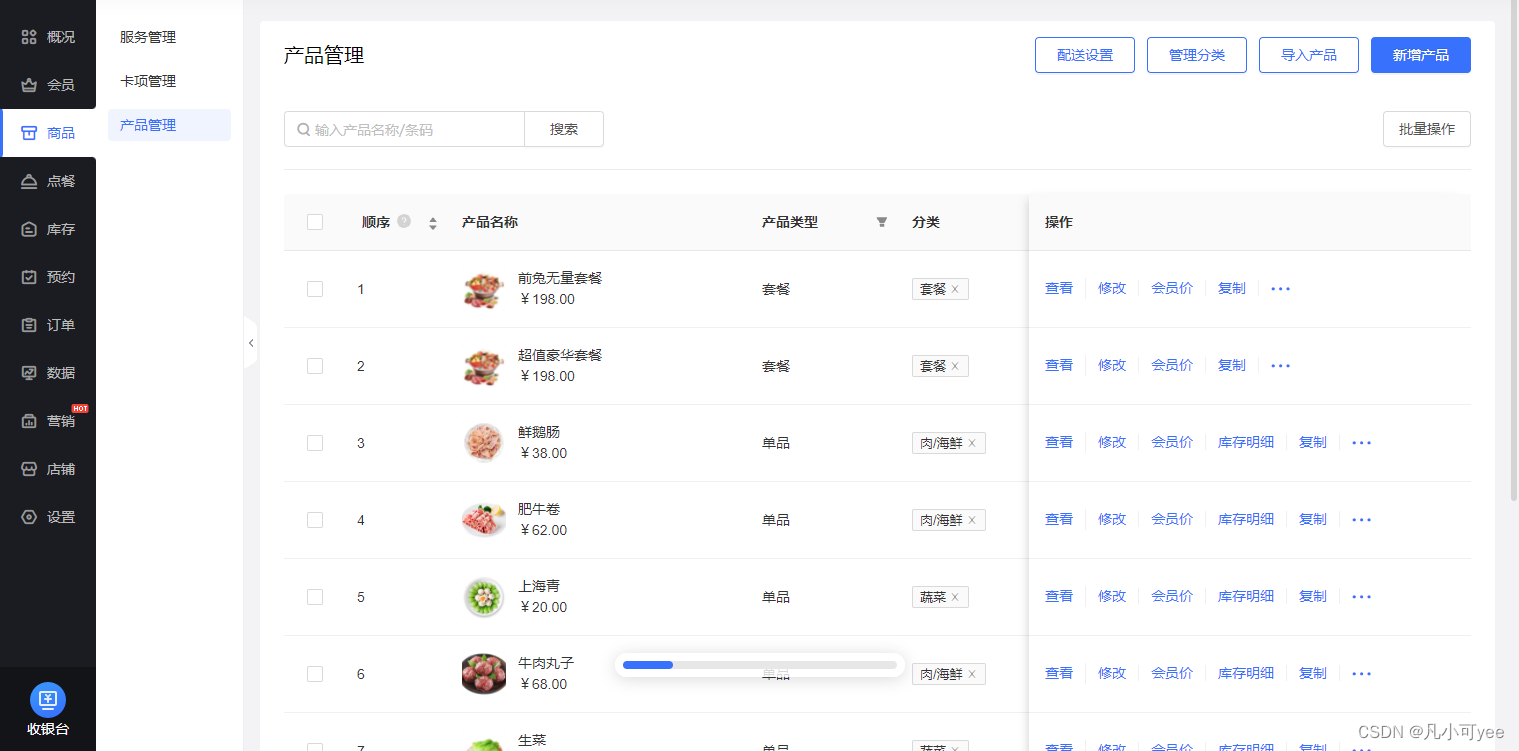The width and height of the screenshot is (1519, 751).
Task: Click the 会员 crown icon
Action: 29,85
